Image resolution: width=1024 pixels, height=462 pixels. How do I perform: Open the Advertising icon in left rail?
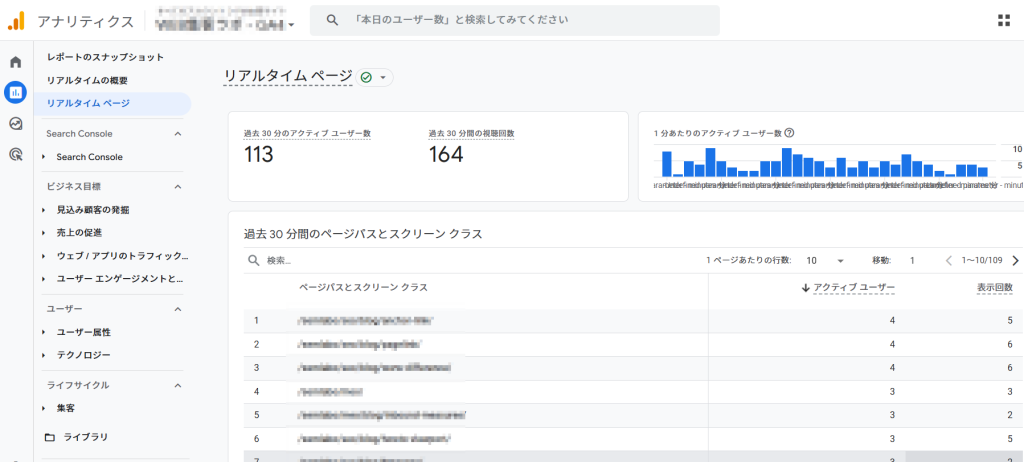(15, 155)
